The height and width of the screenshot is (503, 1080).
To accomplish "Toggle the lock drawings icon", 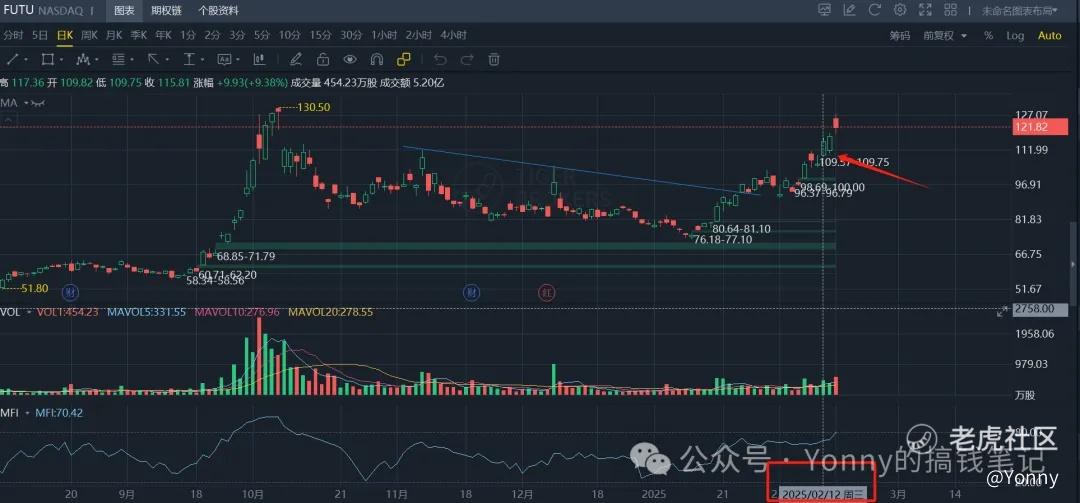I will pos(323,59).
